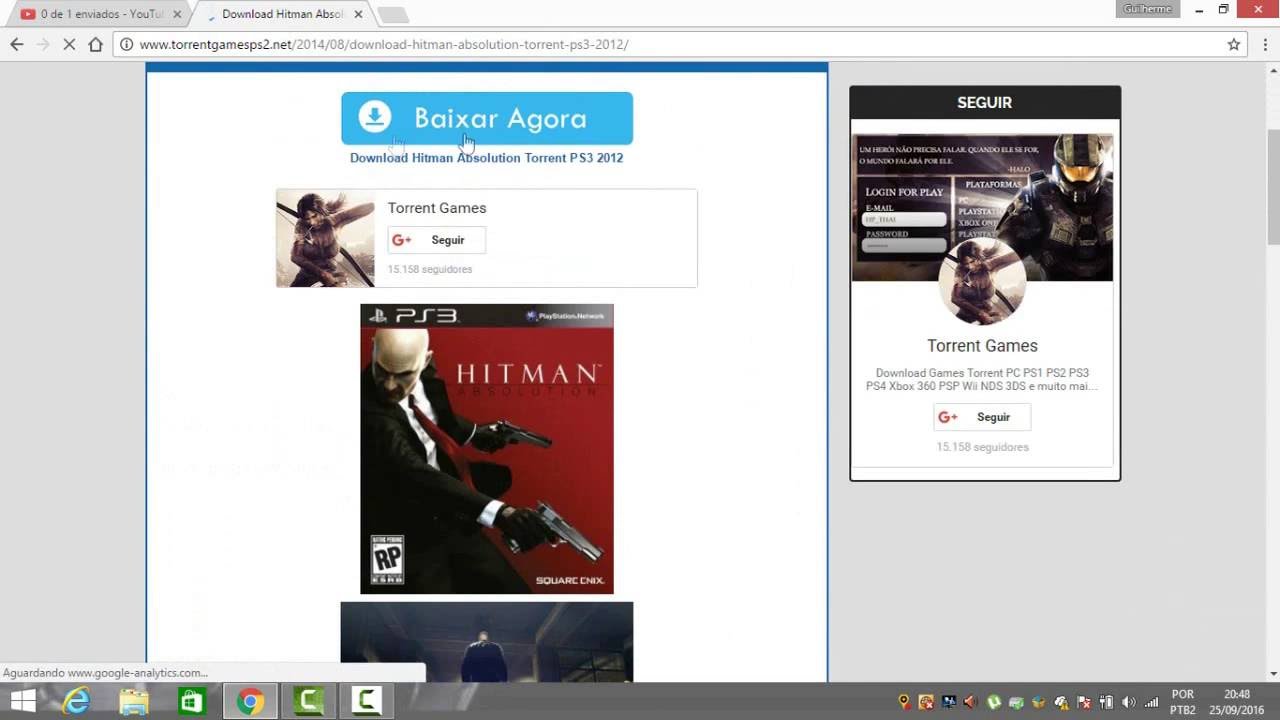Screen dimensions: 1280x720
Task: Launch Internet Explorer from the taskbar
Action: coord(76,701)
